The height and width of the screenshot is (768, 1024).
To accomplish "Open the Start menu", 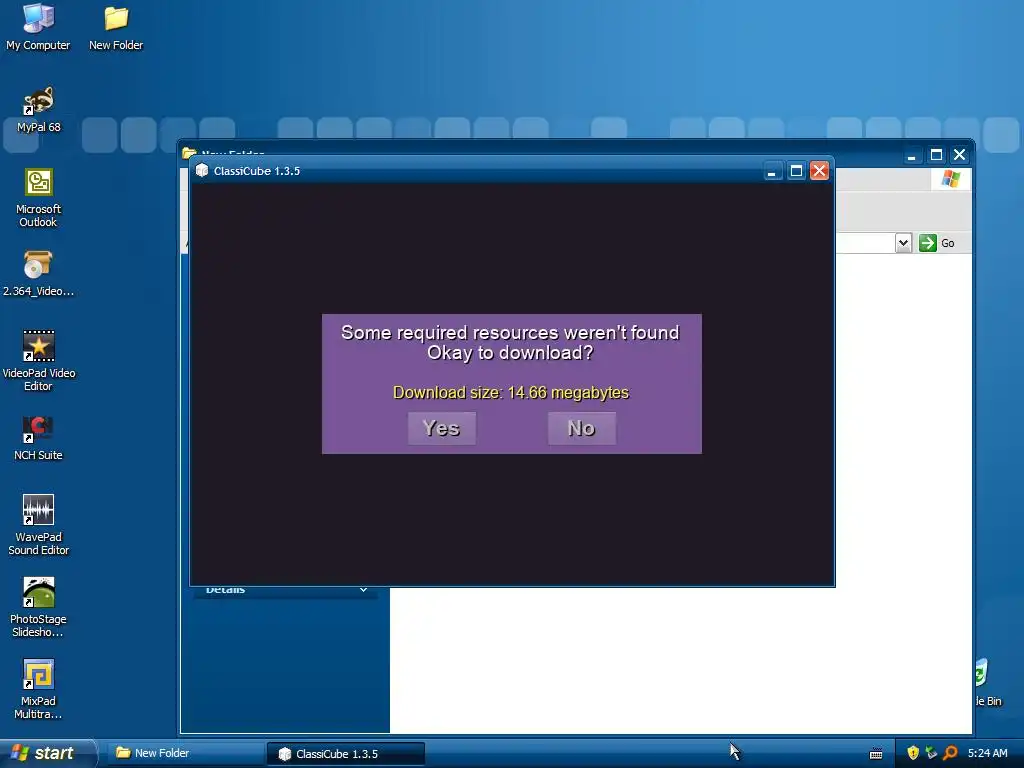I will point(47,753).
